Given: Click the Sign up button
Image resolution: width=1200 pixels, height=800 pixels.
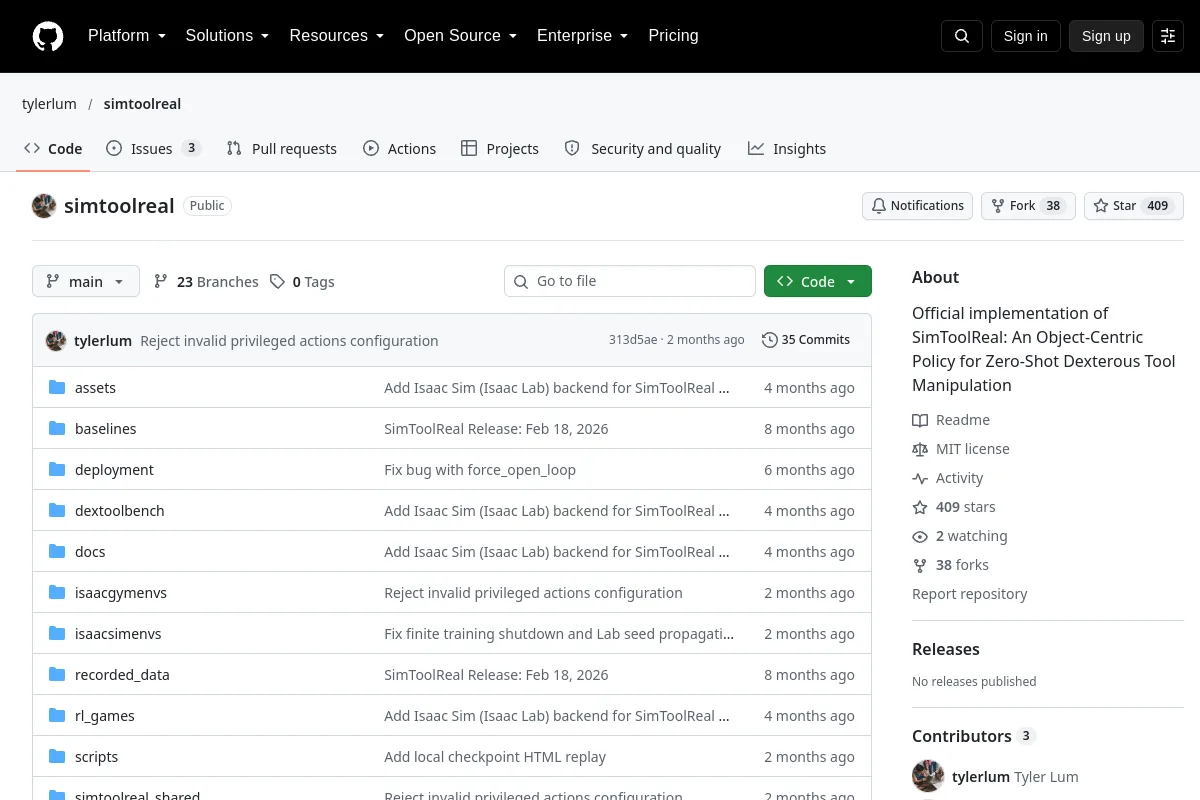Looking at the screenshot, I should tap(1106, 36).
